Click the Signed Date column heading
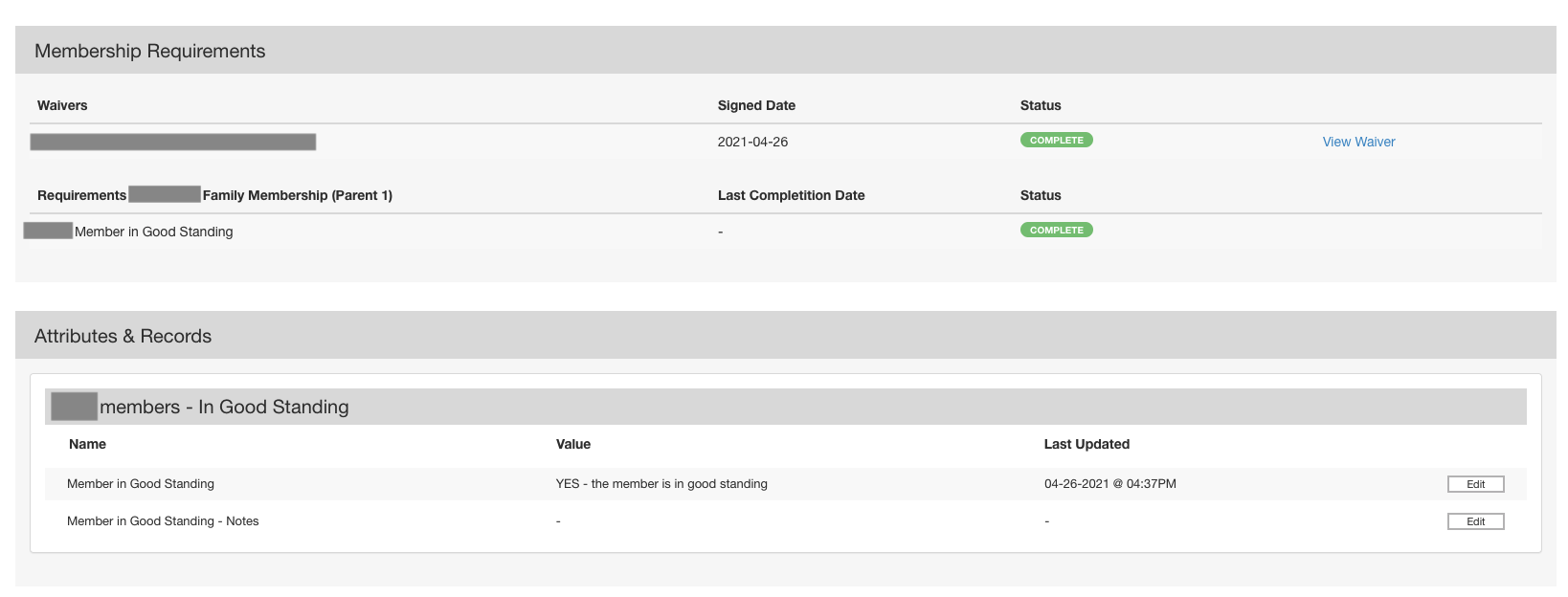 pos(756,106)
